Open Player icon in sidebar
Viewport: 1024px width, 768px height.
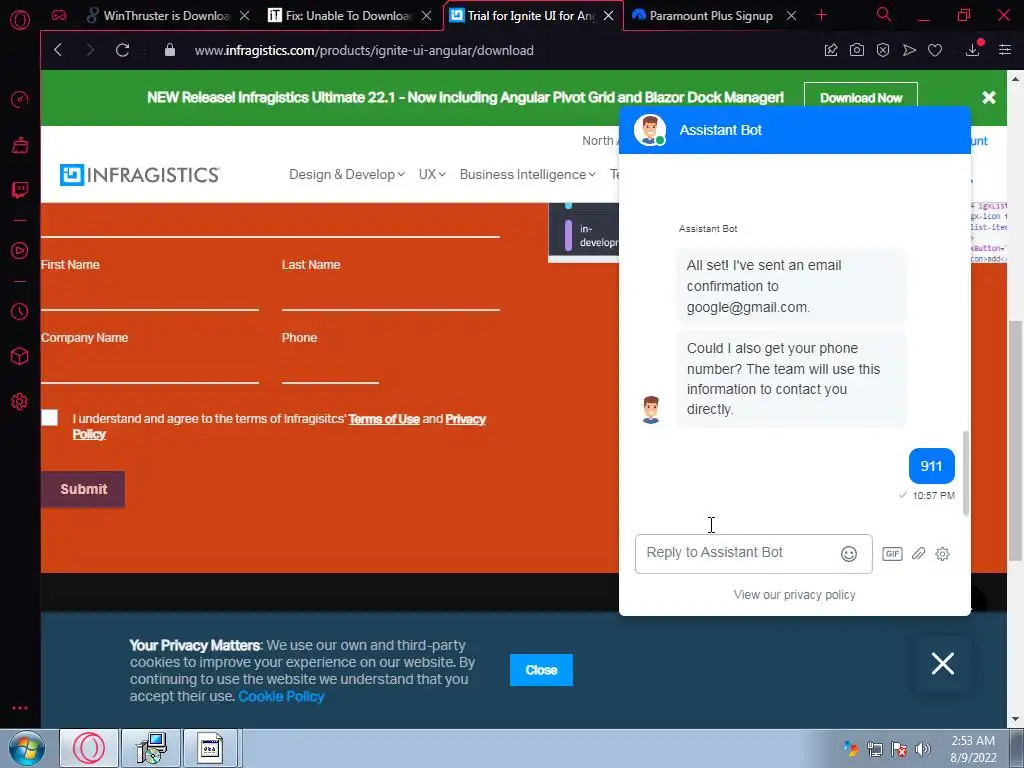click(20, 251)
